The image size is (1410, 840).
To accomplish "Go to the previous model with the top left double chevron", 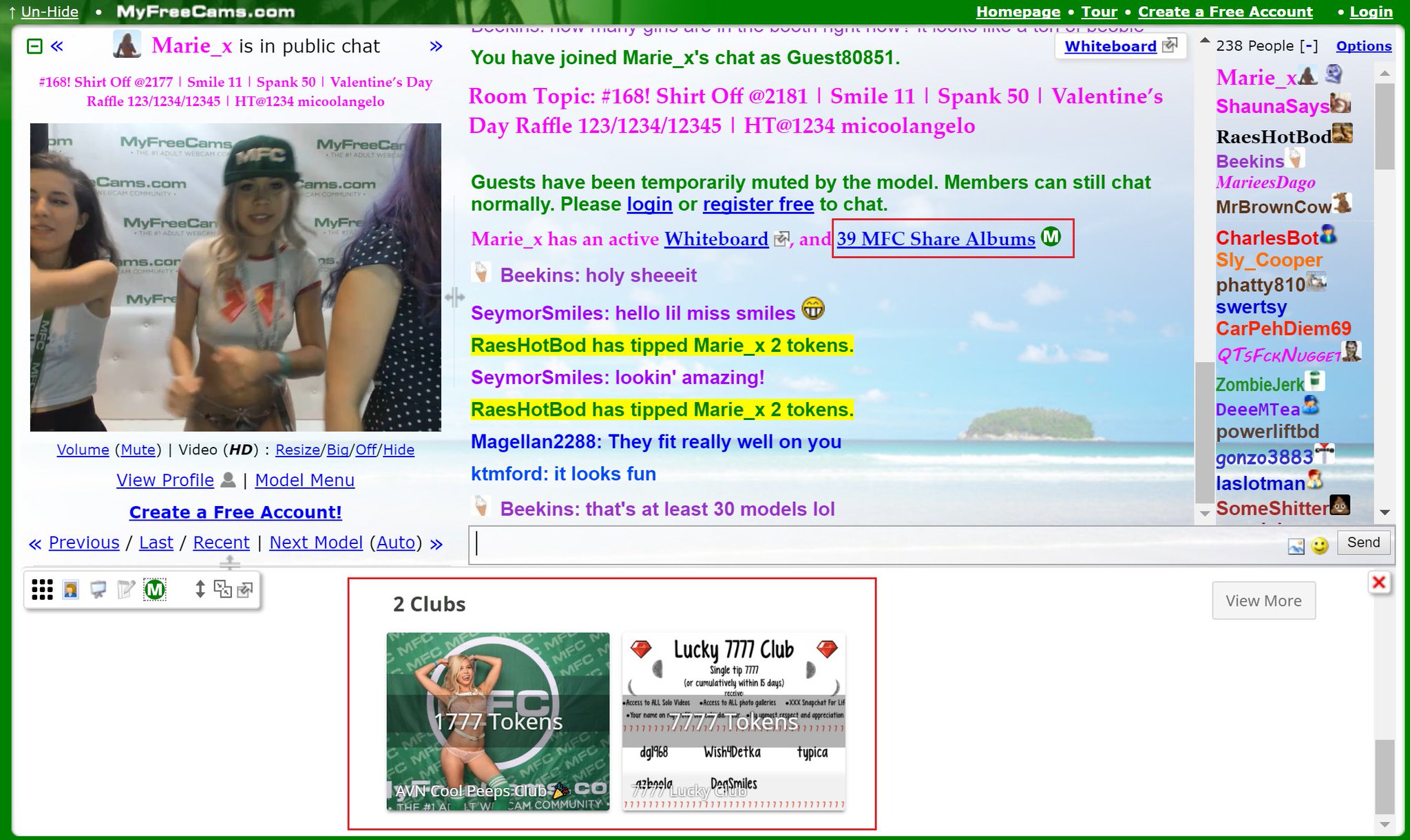I will pyautogui.click(x=57, y=46).
